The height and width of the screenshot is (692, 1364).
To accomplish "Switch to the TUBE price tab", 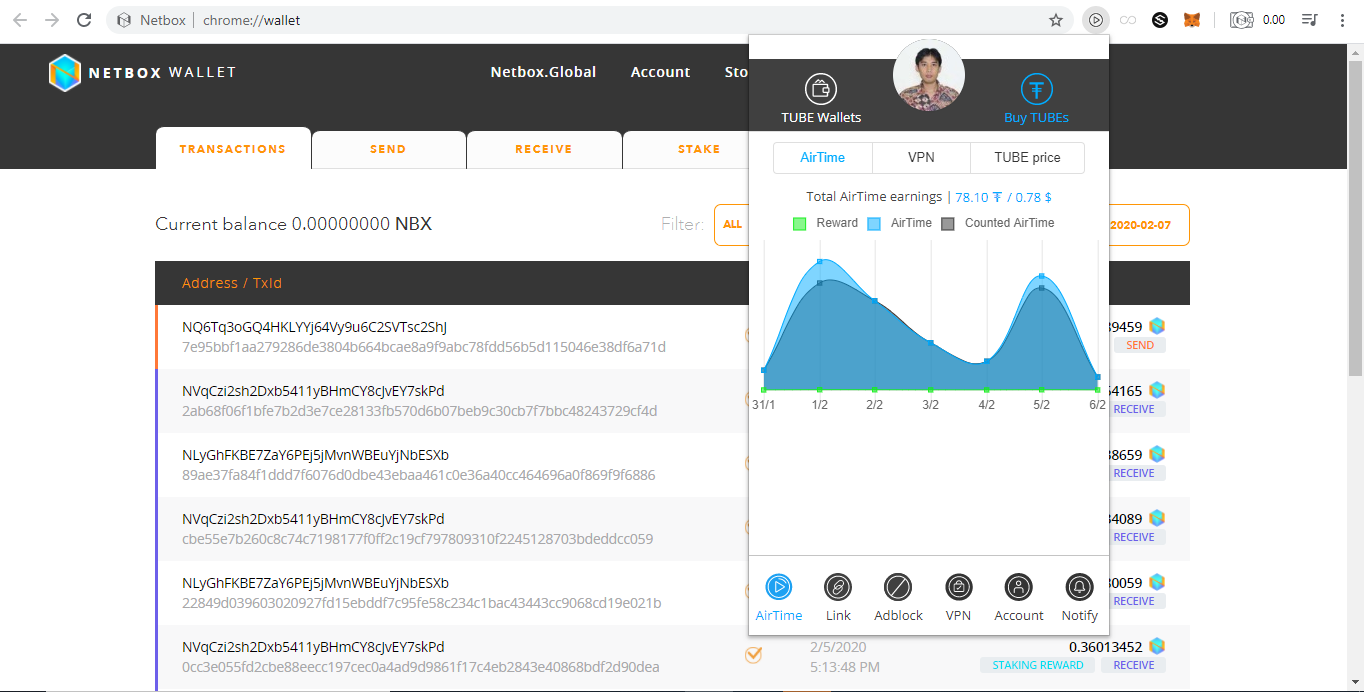I will (x=1027, y=157).
